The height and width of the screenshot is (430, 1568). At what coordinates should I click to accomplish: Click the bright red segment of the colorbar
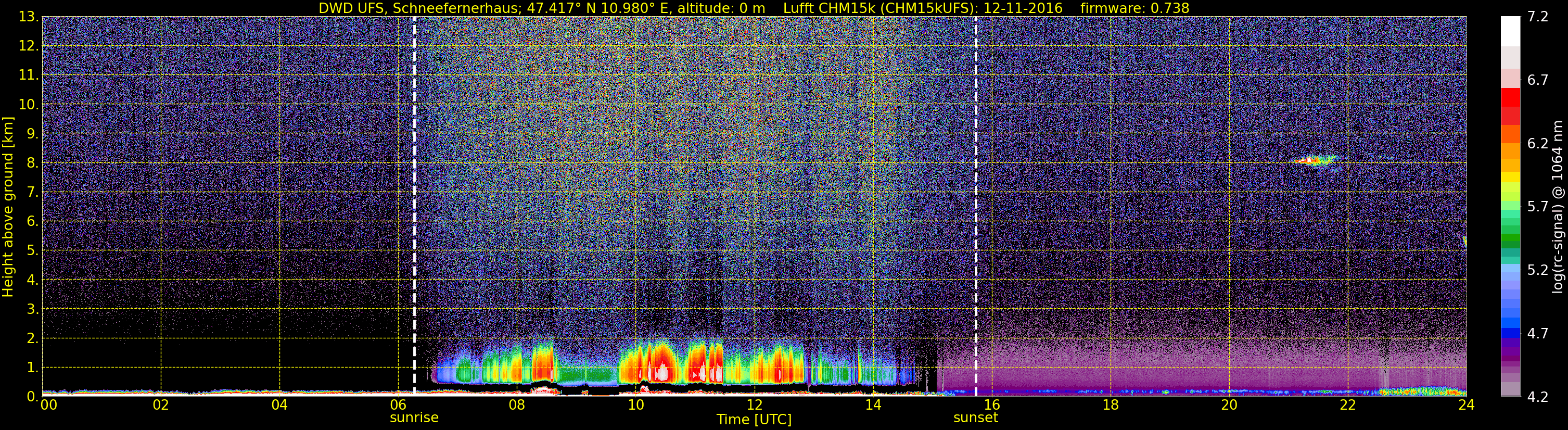click(x=1510, y=97)
